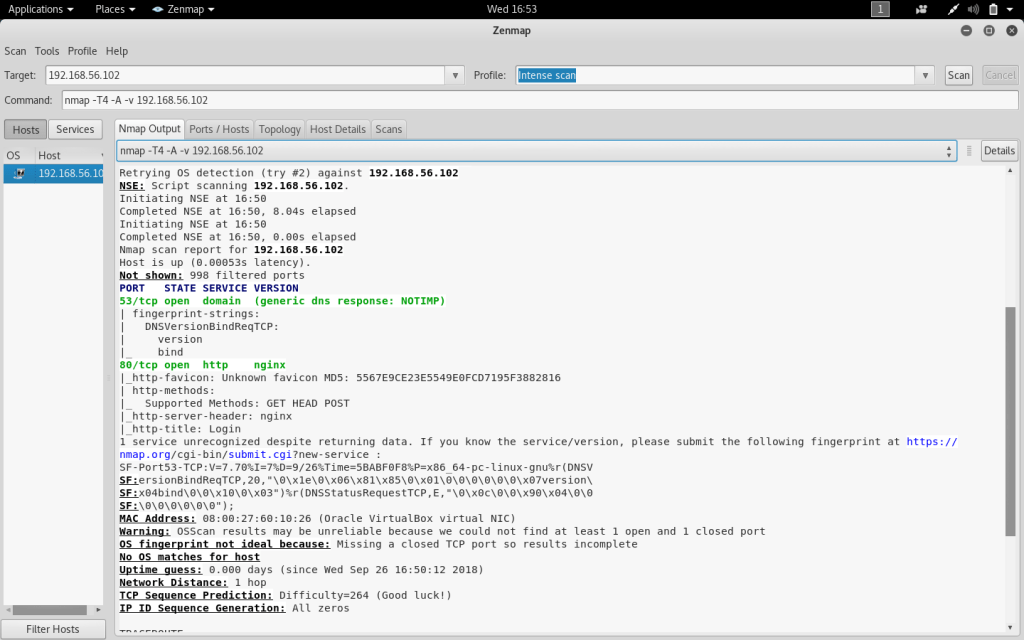Click the host OS icon for 192.168.56.102

pos(18,174)
